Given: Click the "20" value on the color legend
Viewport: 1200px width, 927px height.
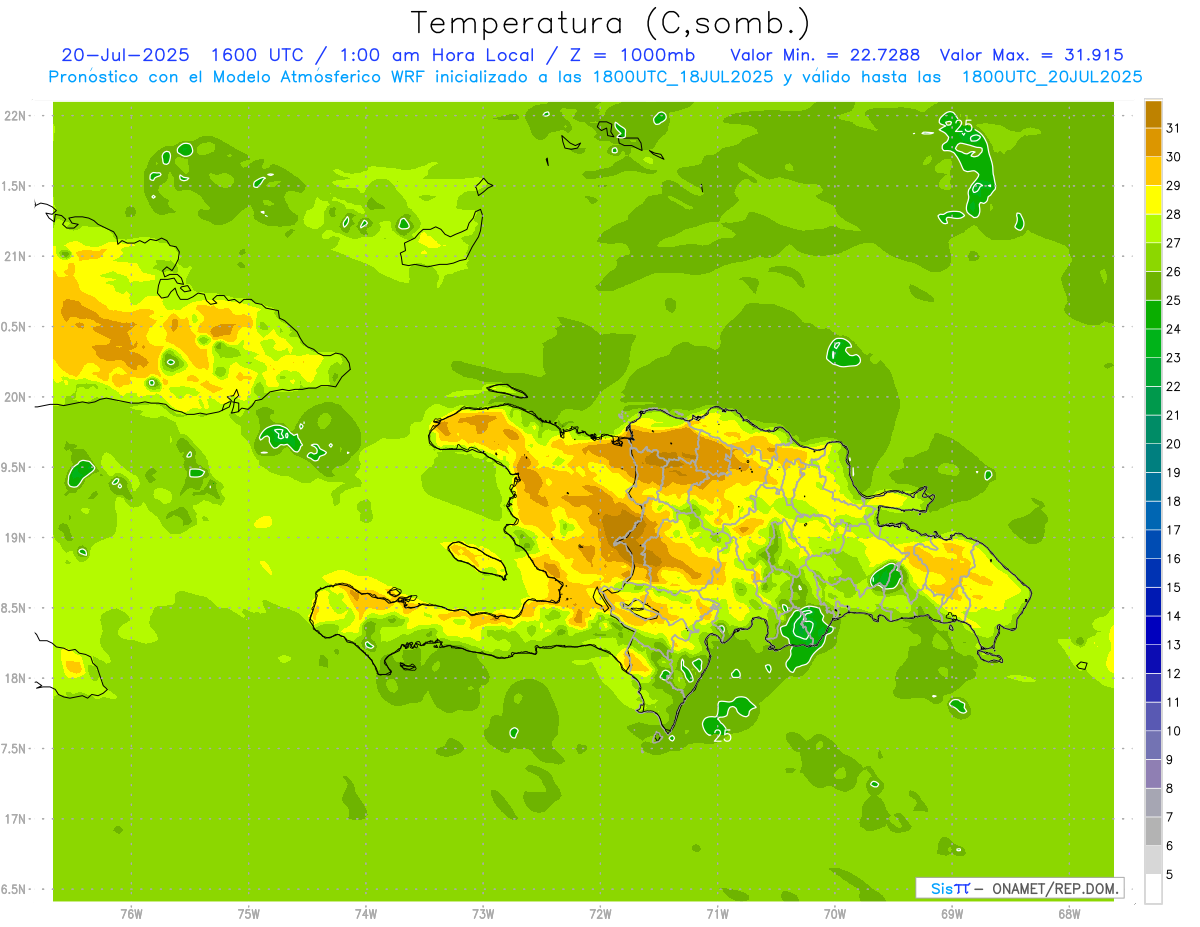Looking at the screenshot, I should [1174, 444].
